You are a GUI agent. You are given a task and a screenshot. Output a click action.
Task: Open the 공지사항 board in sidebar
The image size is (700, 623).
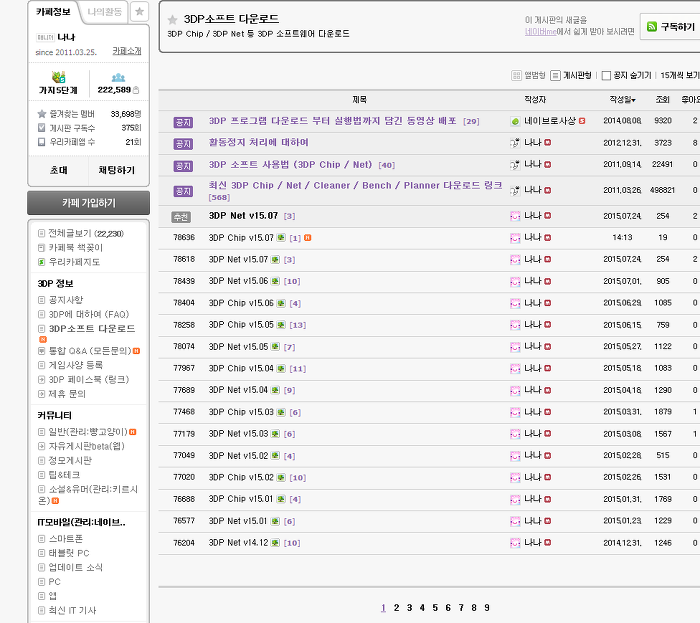(66, 300)
